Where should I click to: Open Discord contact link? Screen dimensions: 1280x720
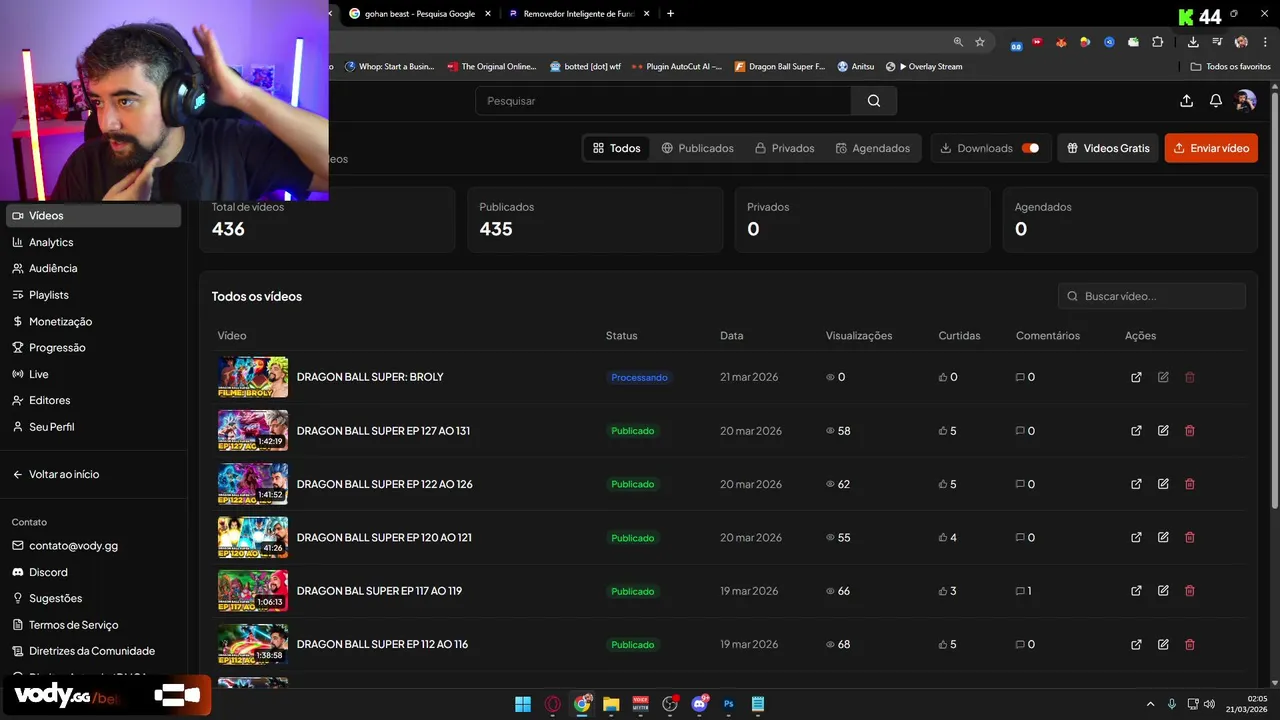tap(40, 572)
